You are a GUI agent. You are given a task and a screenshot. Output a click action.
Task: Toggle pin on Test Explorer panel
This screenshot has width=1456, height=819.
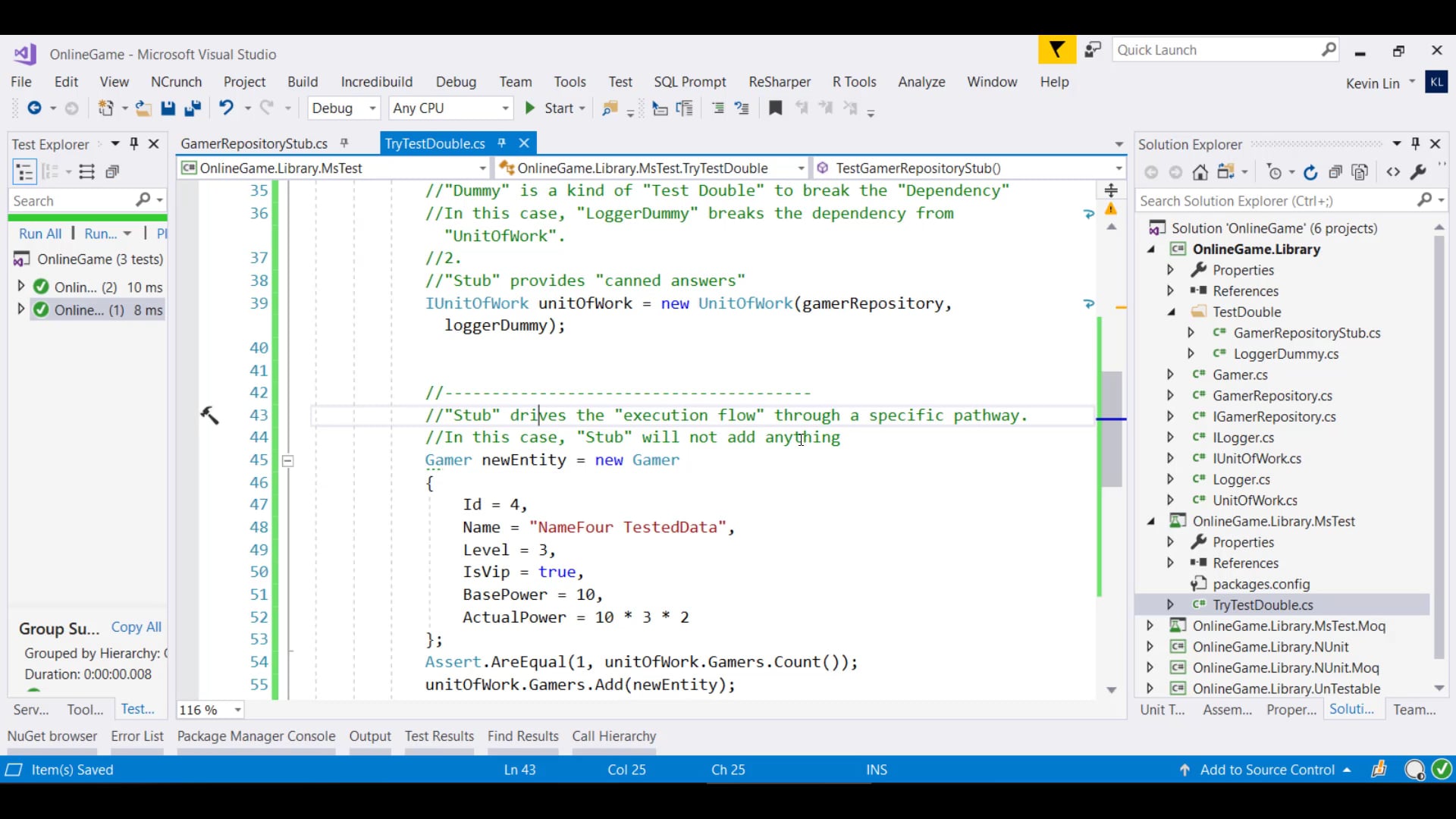(x=134, y=144)
